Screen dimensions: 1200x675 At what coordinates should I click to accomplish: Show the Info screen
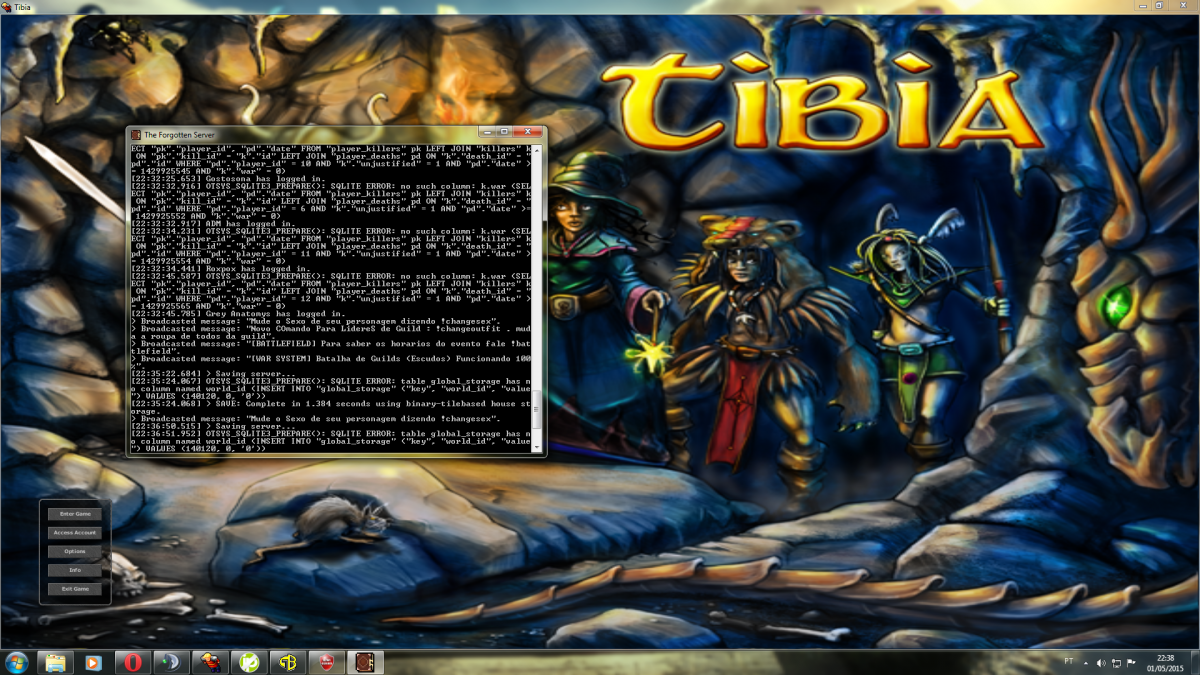pyautogui.click(x=75, y=570)
